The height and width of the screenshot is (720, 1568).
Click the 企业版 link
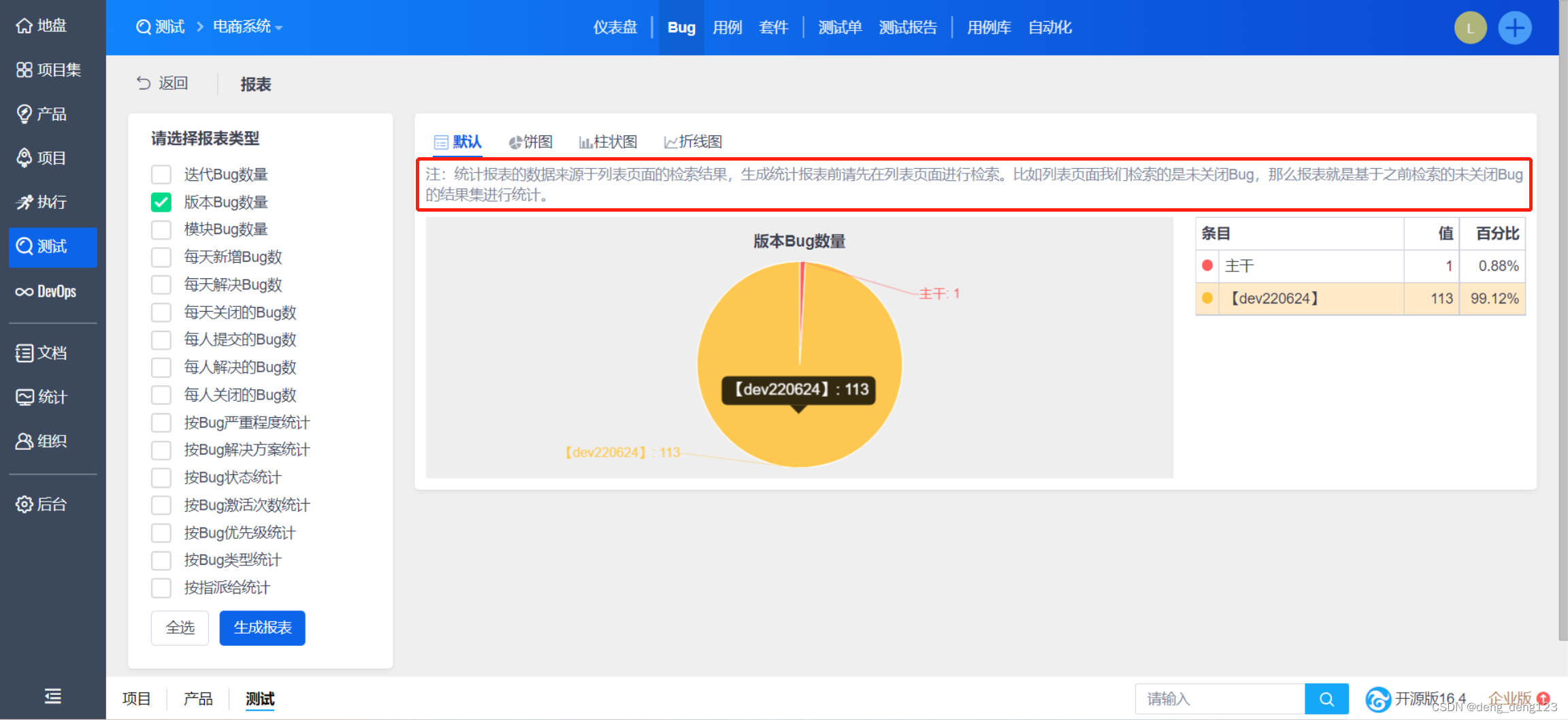[1509, 699]
